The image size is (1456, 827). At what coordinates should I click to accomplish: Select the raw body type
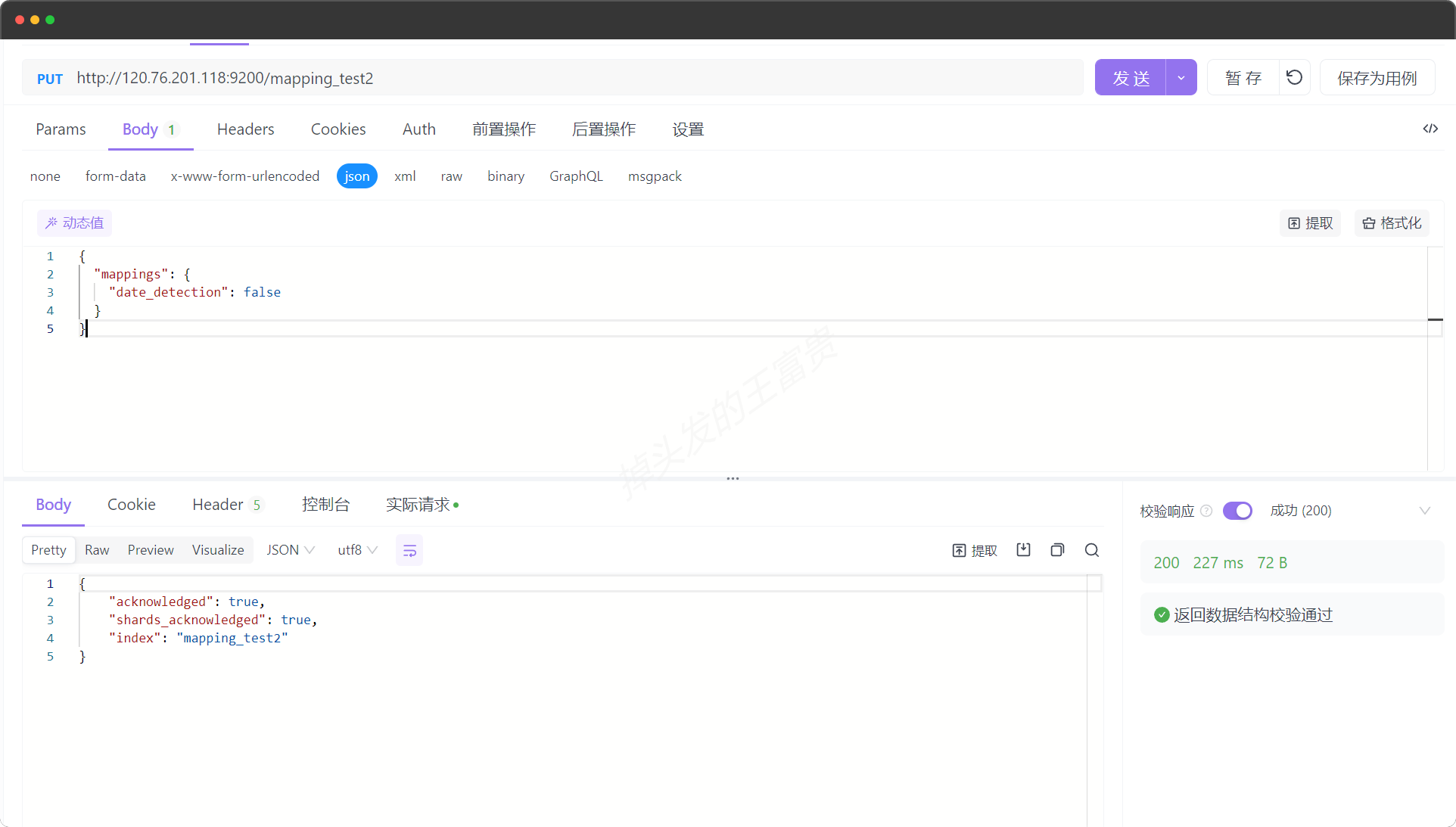pos(452,176)
